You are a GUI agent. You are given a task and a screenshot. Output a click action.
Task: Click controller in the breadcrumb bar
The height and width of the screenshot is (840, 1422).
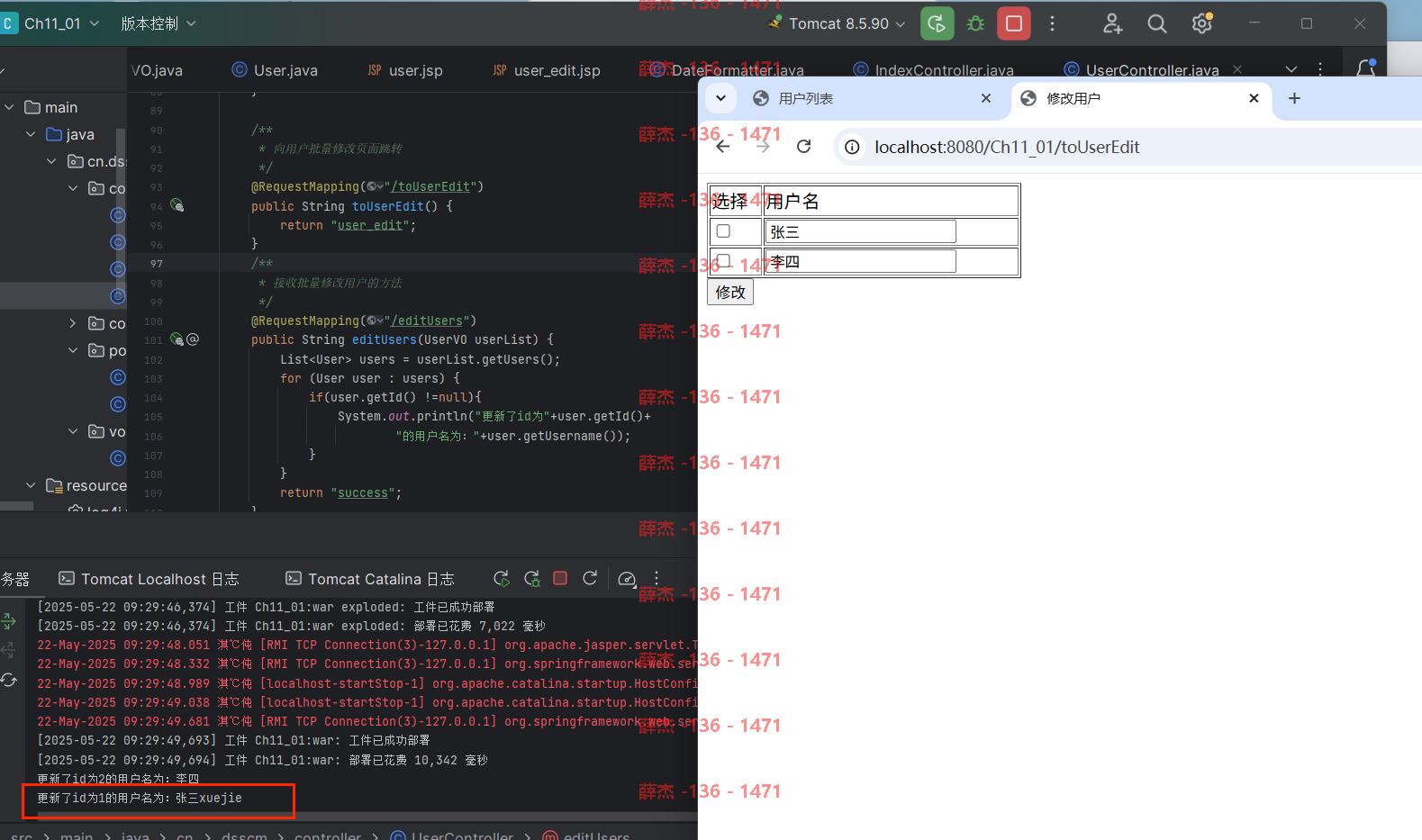(x=328, y=836)
